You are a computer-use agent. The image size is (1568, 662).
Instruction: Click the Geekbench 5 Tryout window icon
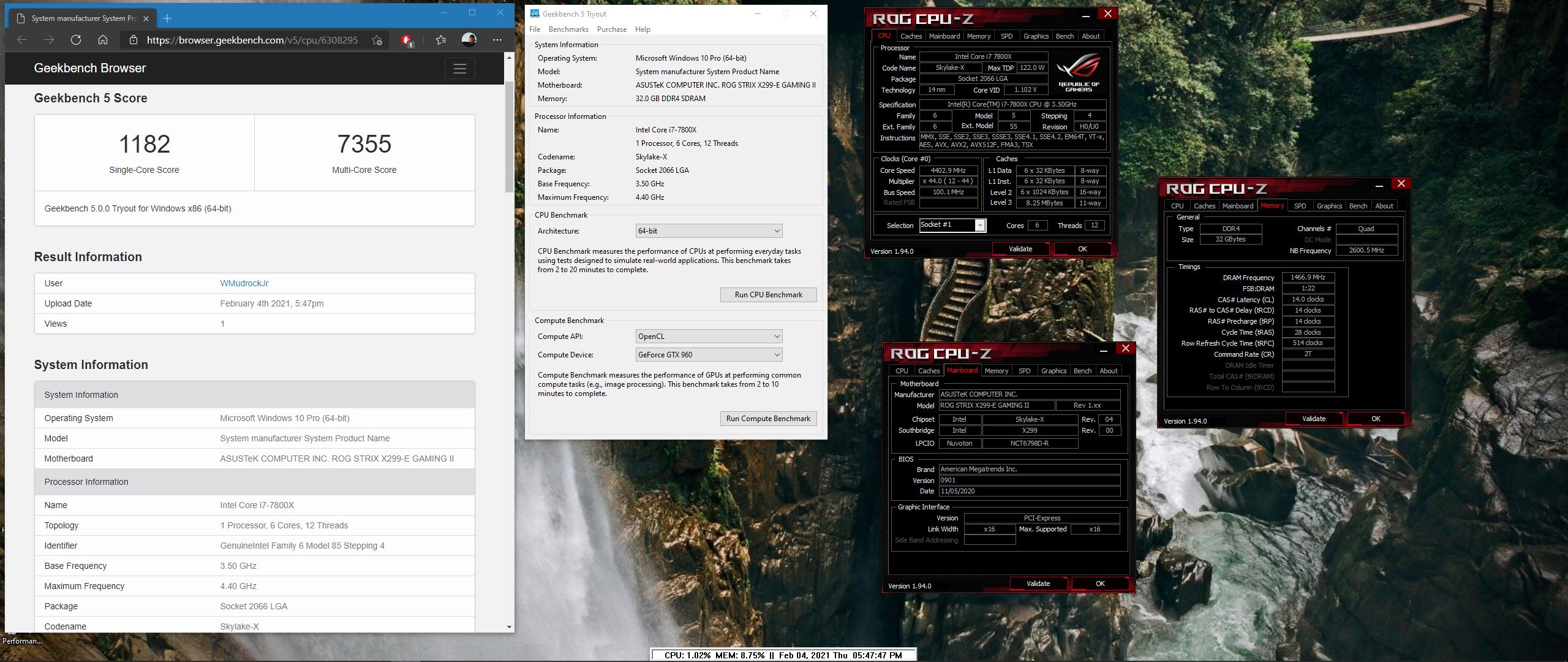tap(535, 13)
